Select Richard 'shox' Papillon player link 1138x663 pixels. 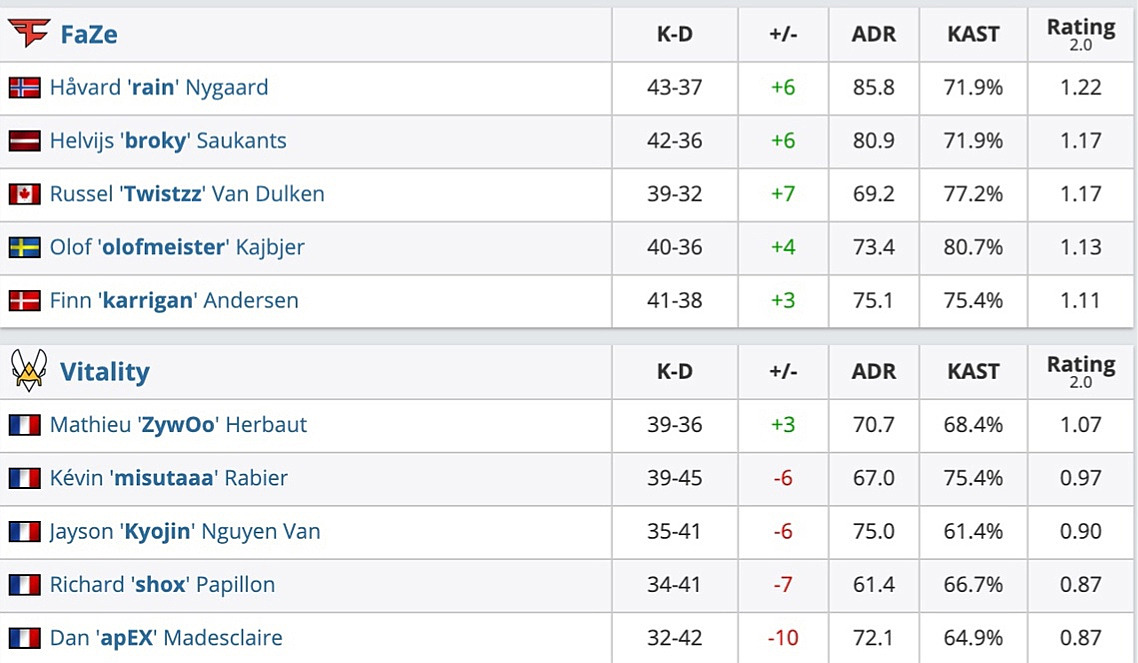[x=162, y=585]
